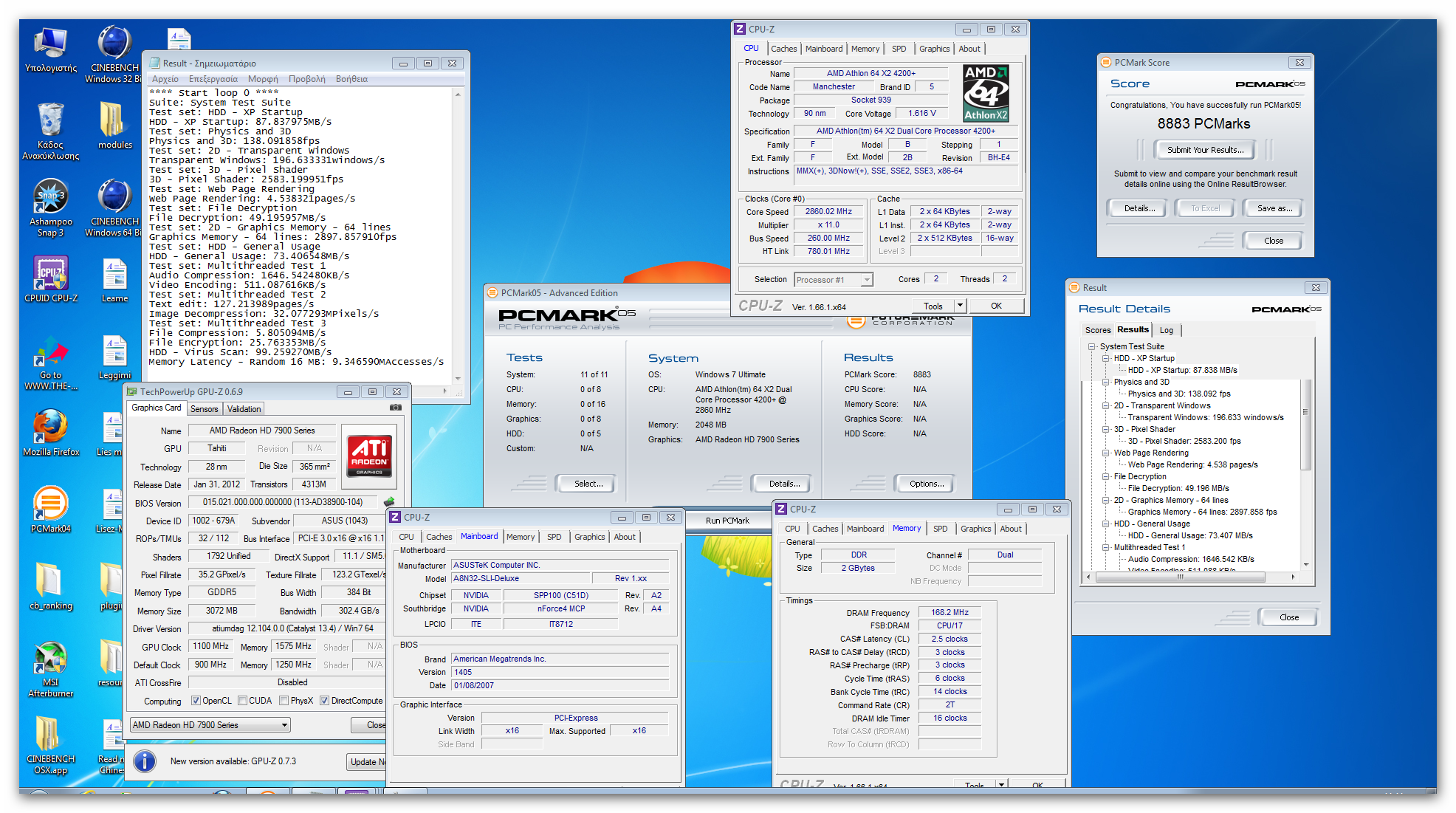
Task: Open the cb_ranking folder
Action: click(50, 586)
